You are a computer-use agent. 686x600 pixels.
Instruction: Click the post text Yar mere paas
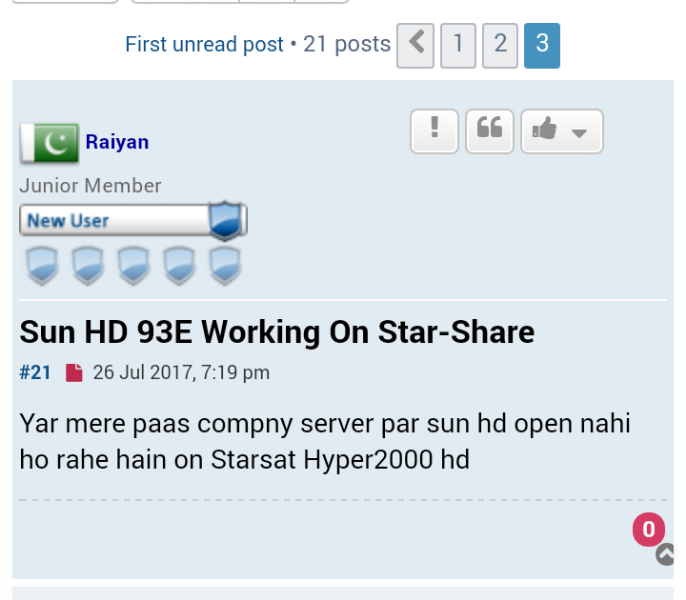pos(325,441)
